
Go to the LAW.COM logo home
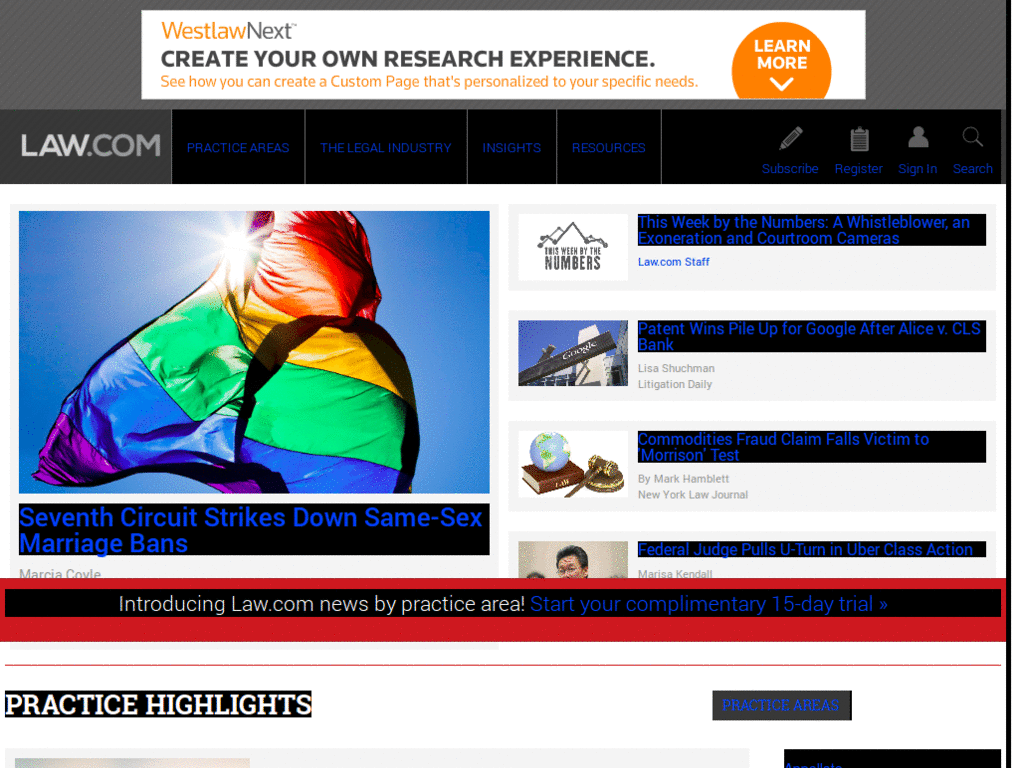[x=90, y=146]
